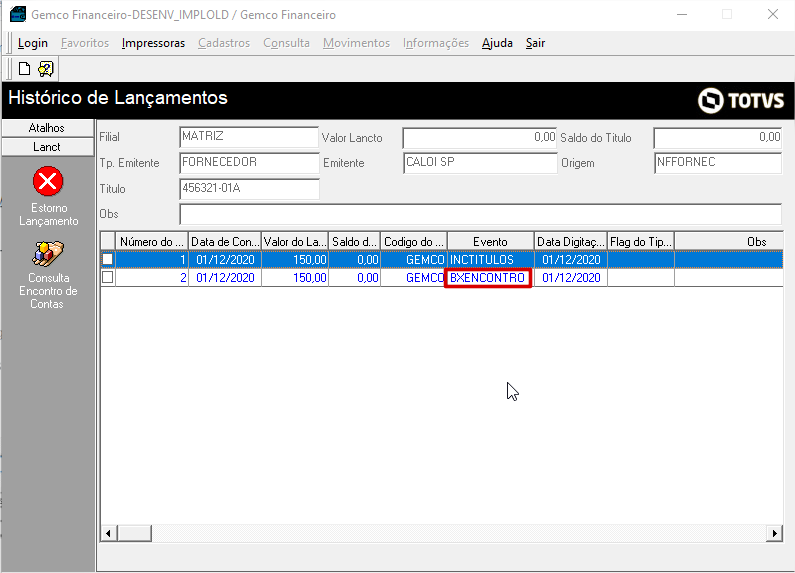Screen dimensions: 795x573
Task: Click lançamento number 2 cell
Action: [x=152, y=278]
